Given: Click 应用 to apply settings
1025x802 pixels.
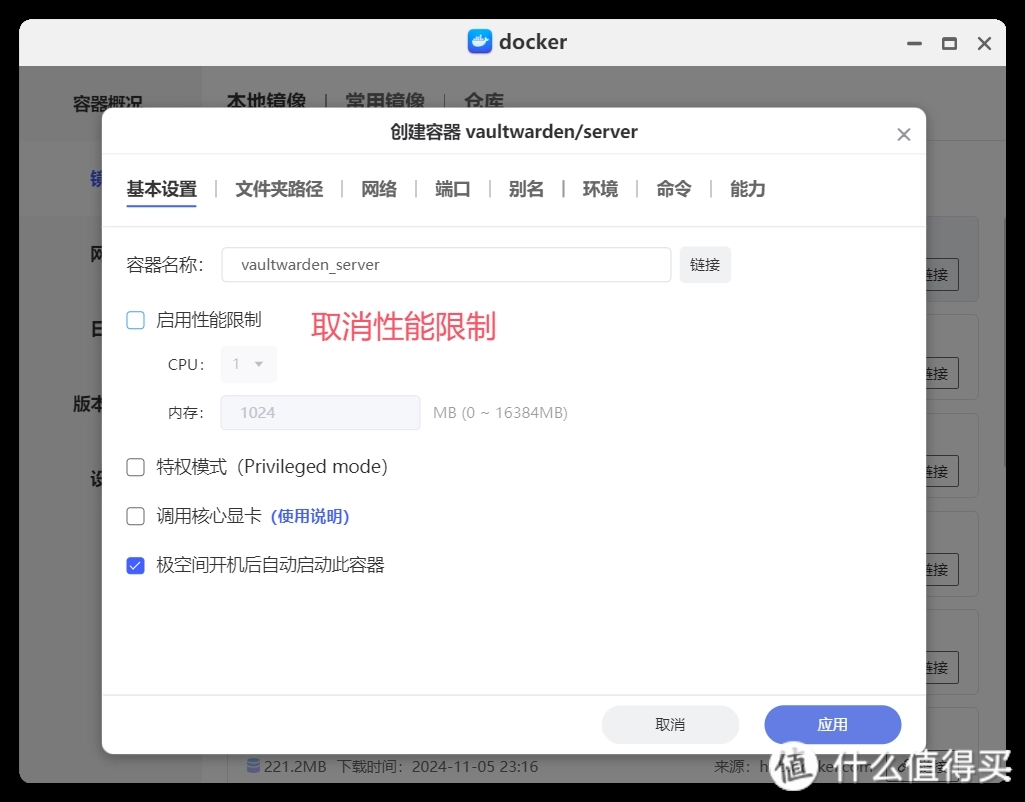Looking at the screenshot, I should (832, 725).
